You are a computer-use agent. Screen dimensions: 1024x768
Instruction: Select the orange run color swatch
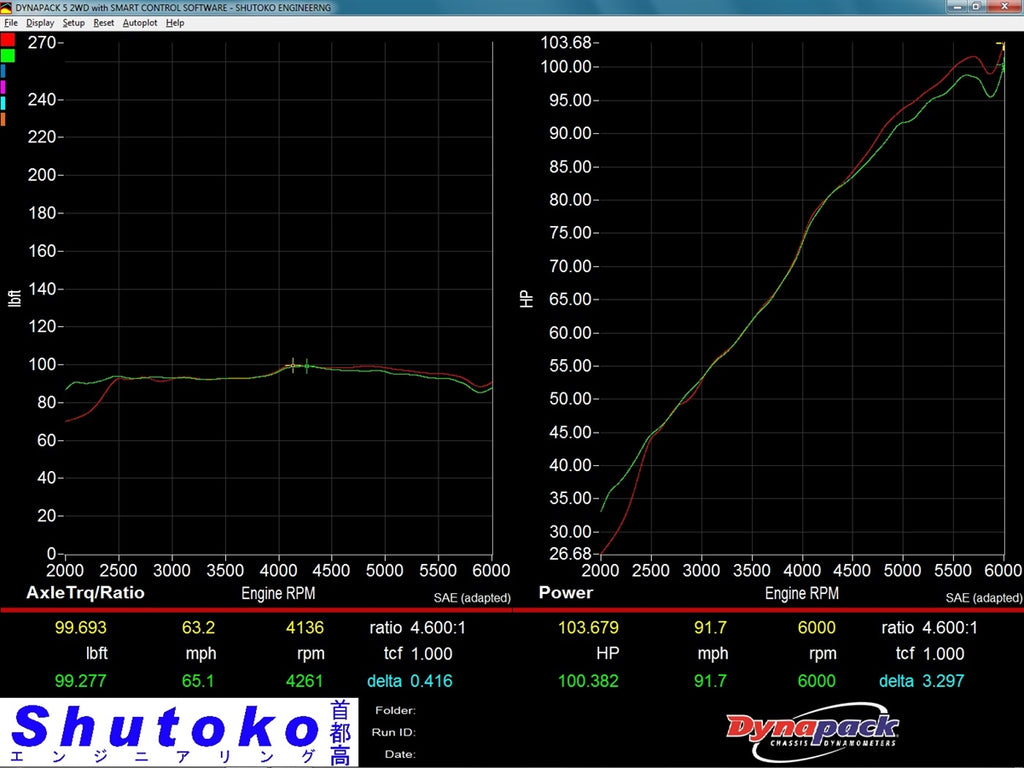coord(3,119)
